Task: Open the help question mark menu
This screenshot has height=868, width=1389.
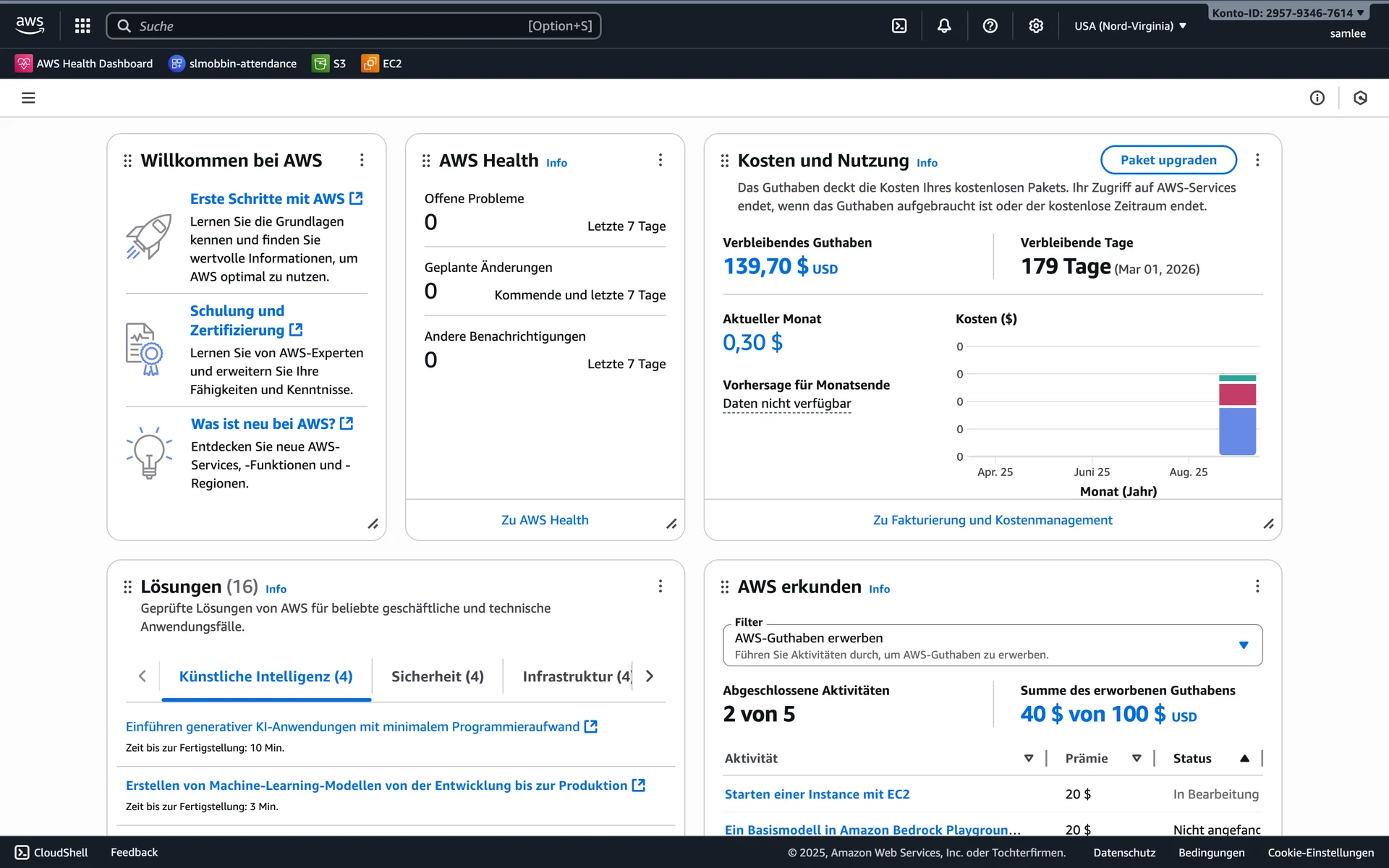Action: coord(990,26)
